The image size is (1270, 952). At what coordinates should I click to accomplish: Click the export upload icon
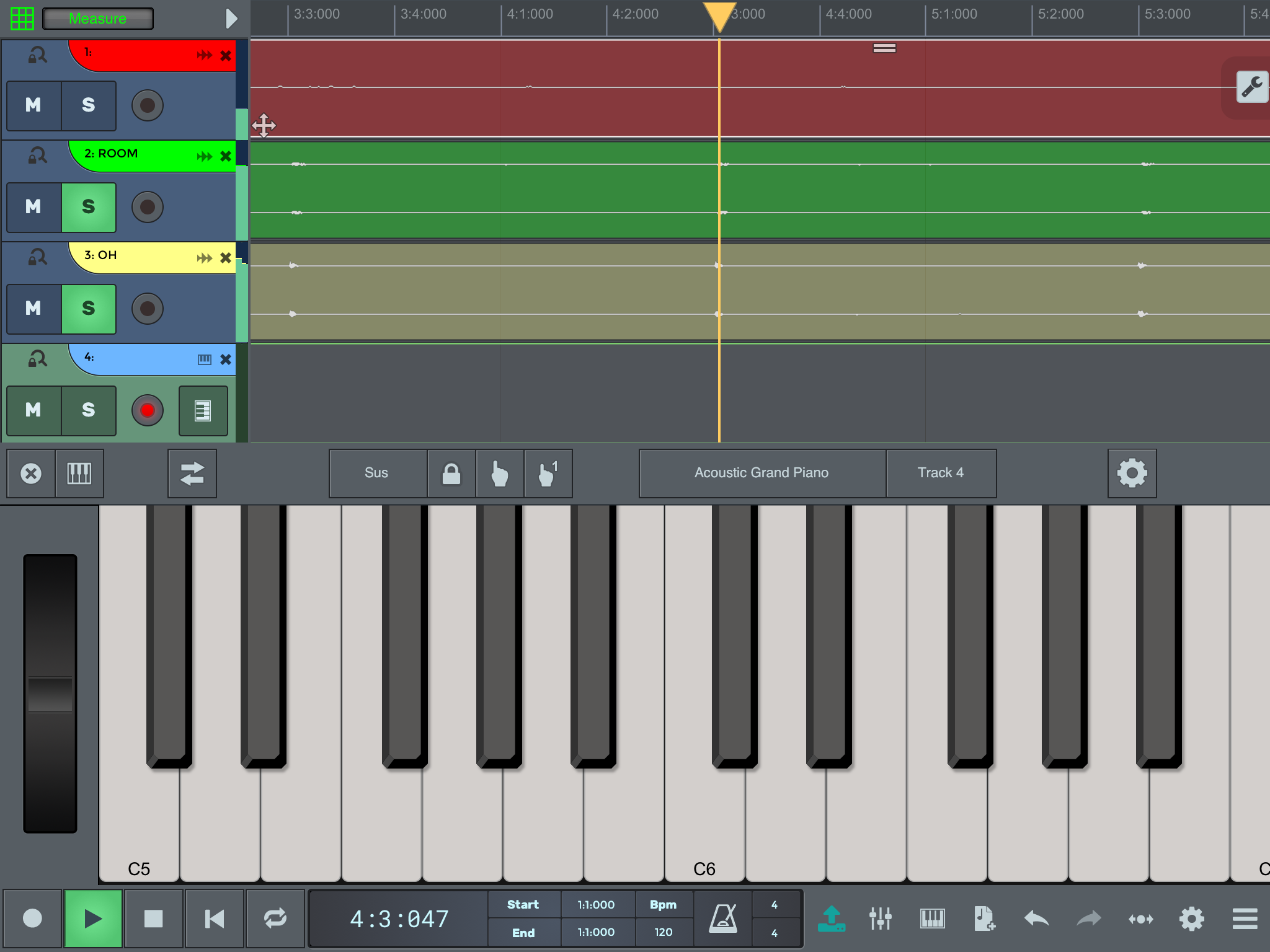coord(831,919)
